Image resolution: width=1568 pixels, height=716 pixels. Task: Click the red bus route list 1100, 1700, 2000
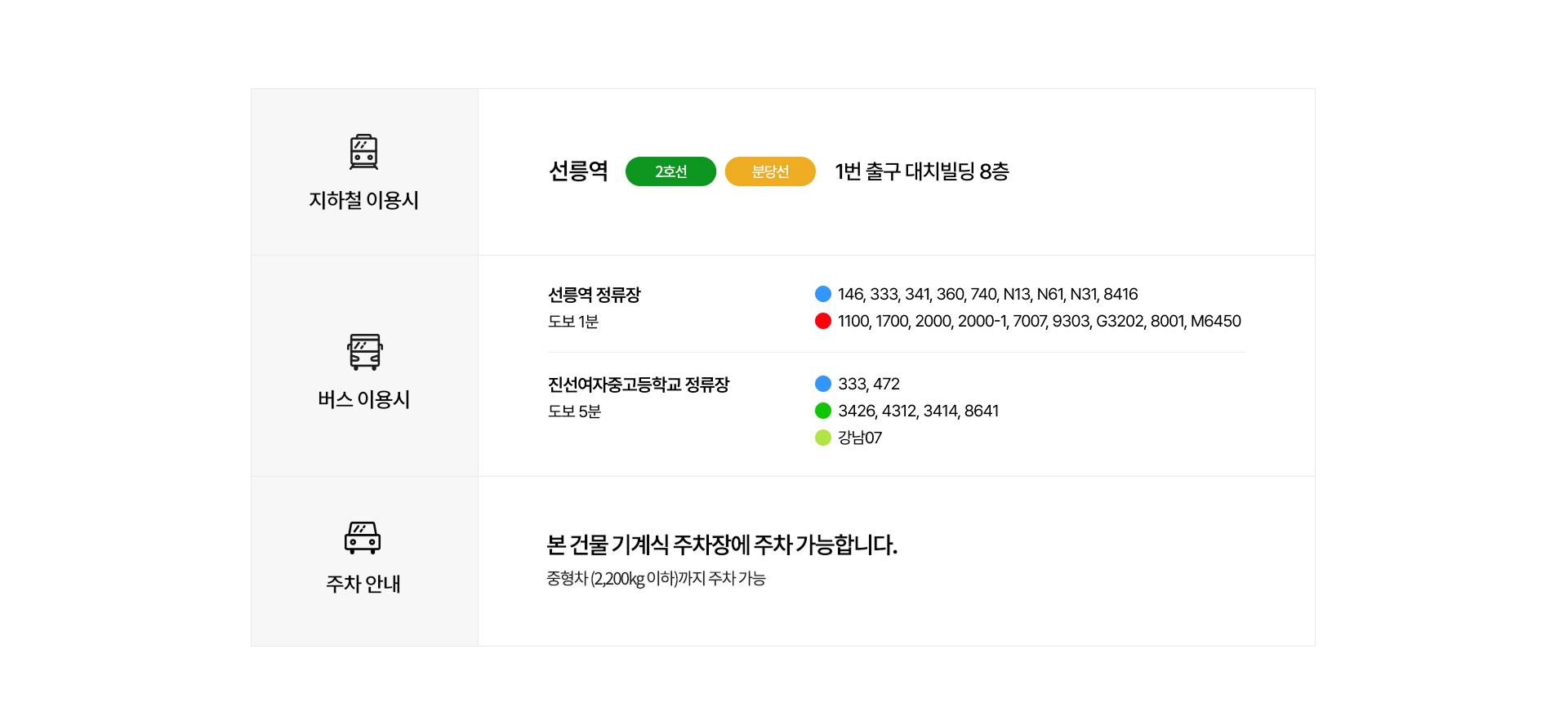[1039, 321]
